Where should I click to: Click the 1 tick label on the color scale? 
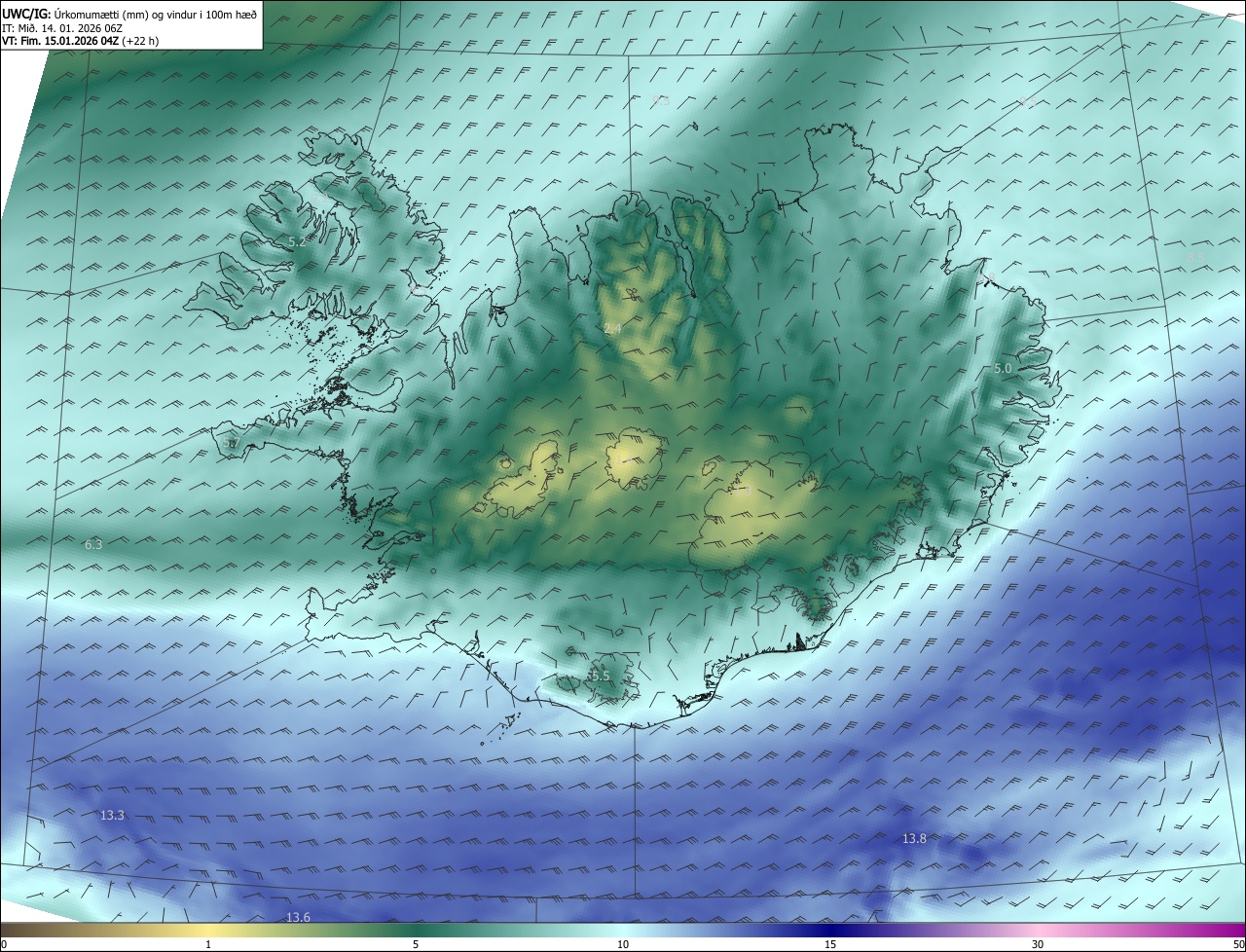pos(208,944)
